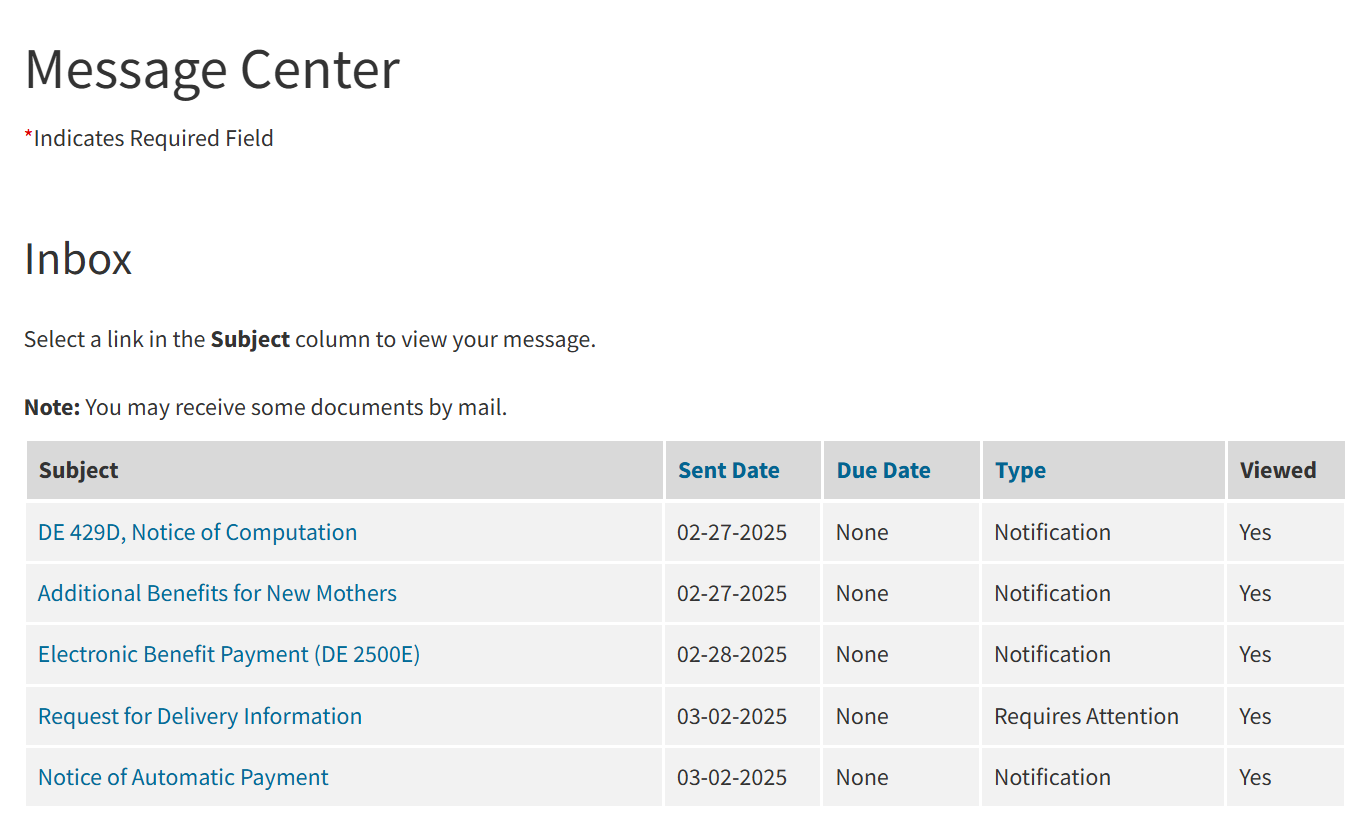Open the Notice of Automatic Payment message
Image resolution: width=1345 pixels, height=813 pixels.
click(183, 777)
